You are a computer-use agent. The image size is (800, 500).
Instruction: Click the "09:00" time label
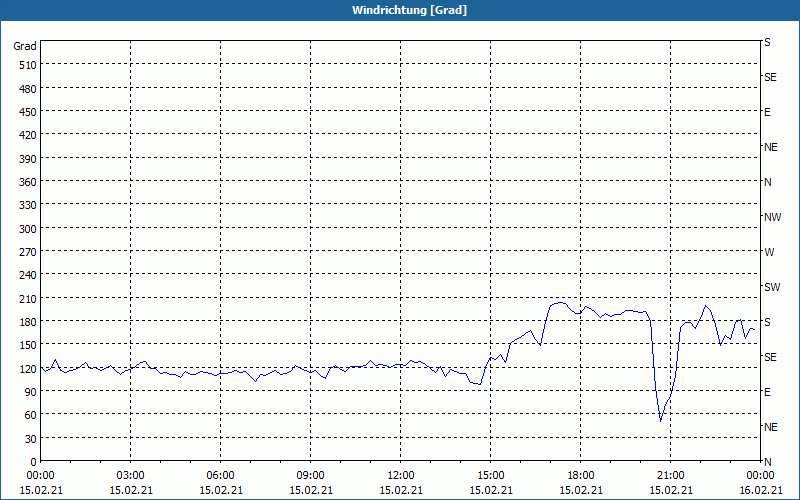(x=311, y=476)
